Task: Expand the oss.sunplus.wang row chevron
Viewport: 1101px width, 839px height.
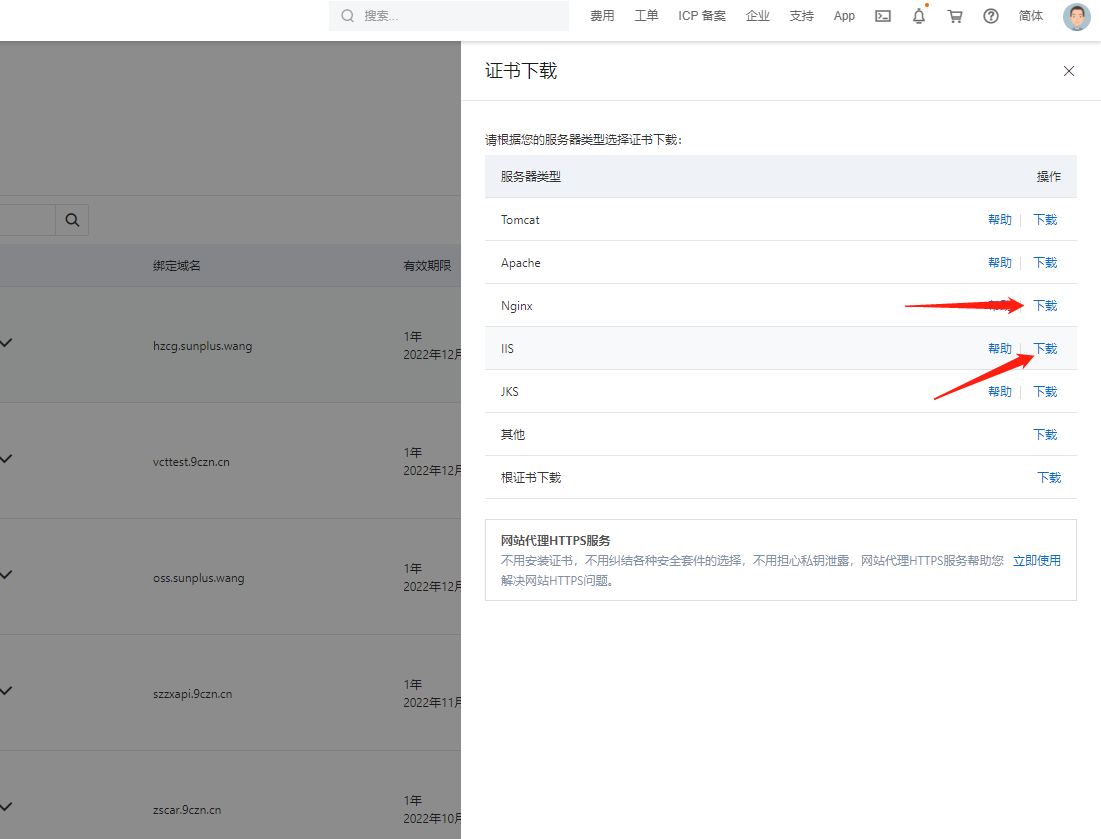Action: tap(6, 574)
